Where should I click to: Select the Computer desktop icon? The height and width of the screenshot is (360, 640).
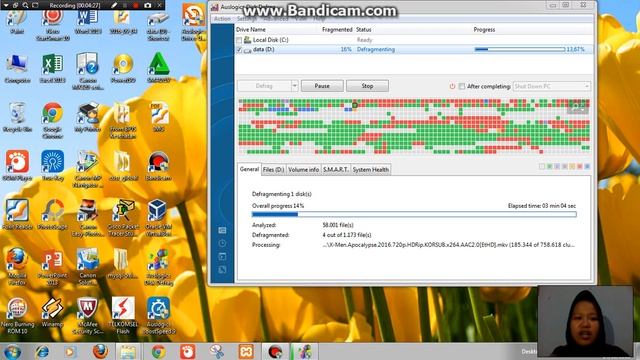[17, 68]
